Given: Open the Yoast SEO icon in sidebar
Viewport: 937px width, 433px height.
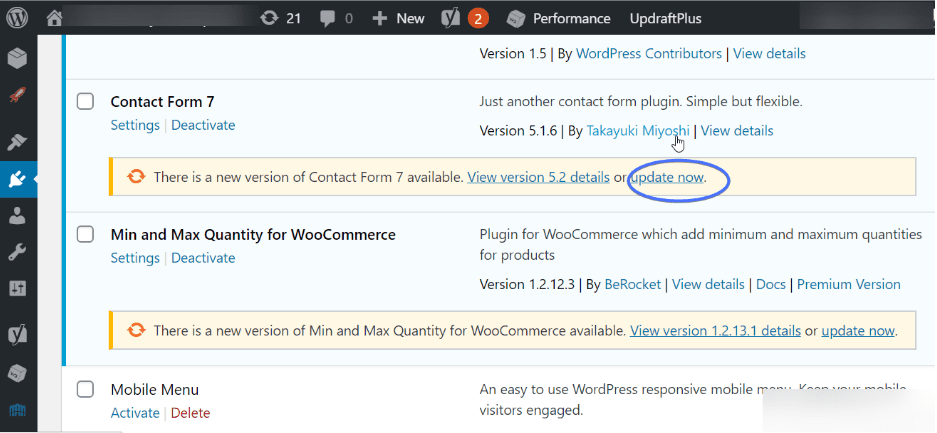Looking at the screenshot, I should [x=18, y=336].
